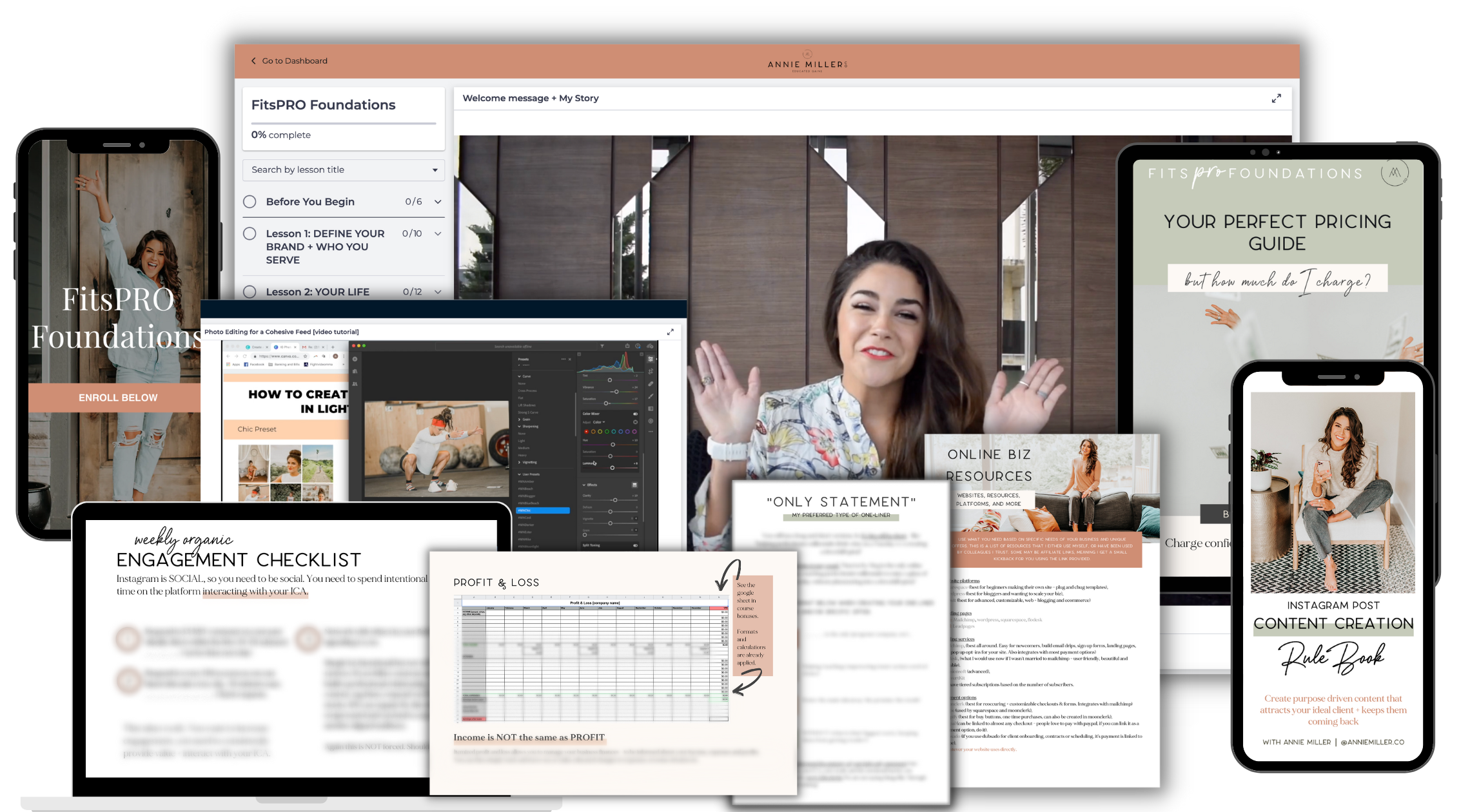Mark Before You Begin section circle complete
This screenshot has height=812, width=1470.
coord(250,202)
